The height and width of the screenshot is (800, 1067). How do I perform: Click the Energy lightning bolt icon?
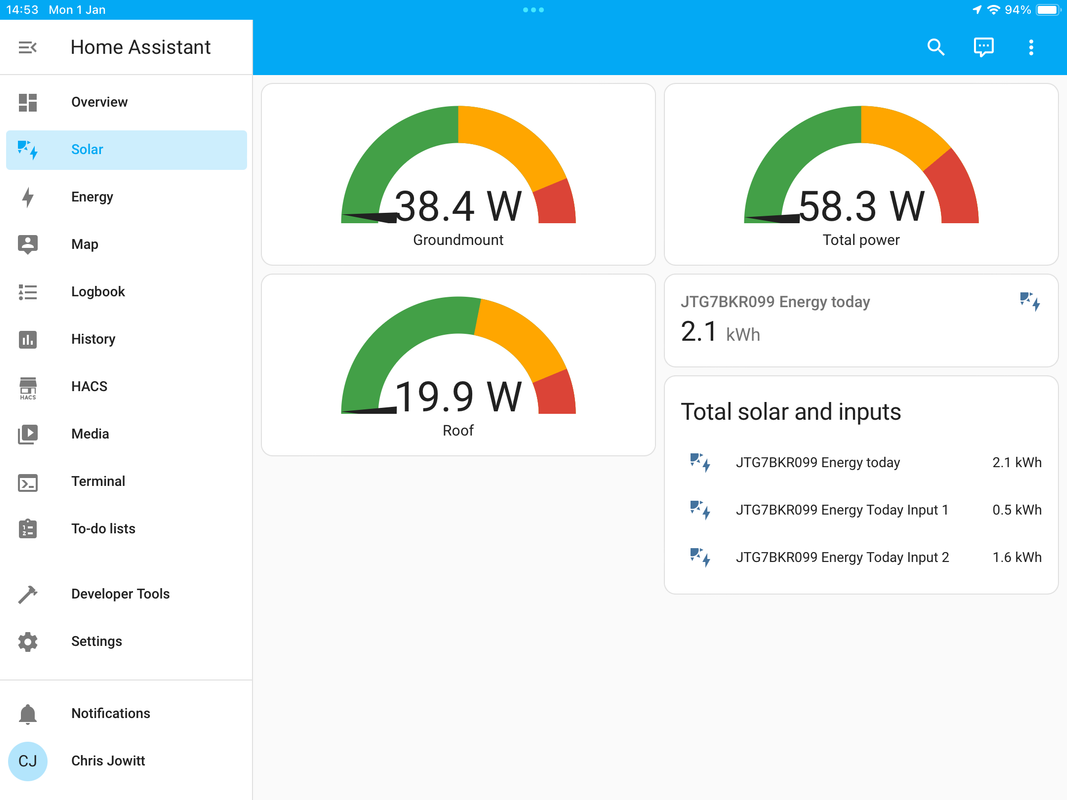[x=28, y=197]
